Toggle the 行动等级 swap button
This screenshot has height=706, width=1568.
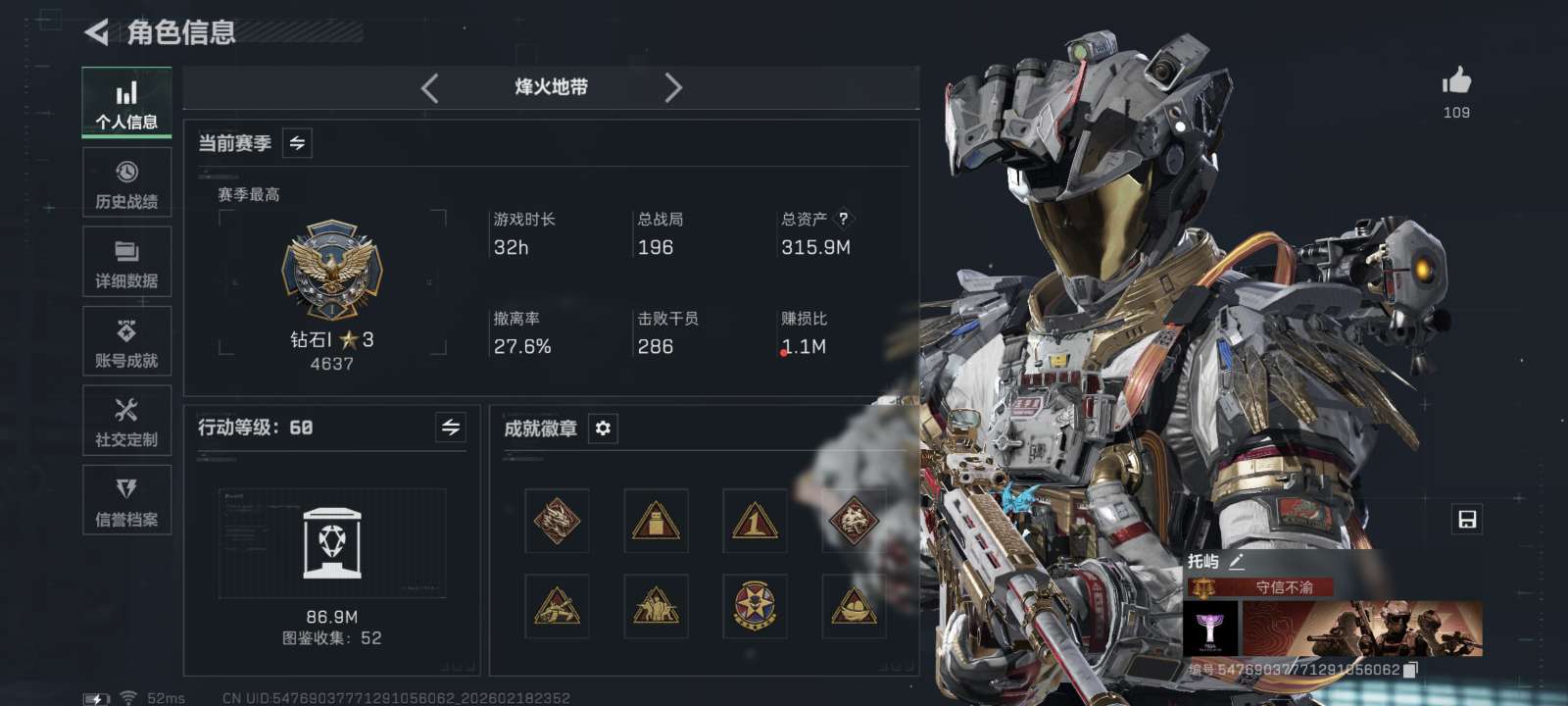tap(450, 428)
